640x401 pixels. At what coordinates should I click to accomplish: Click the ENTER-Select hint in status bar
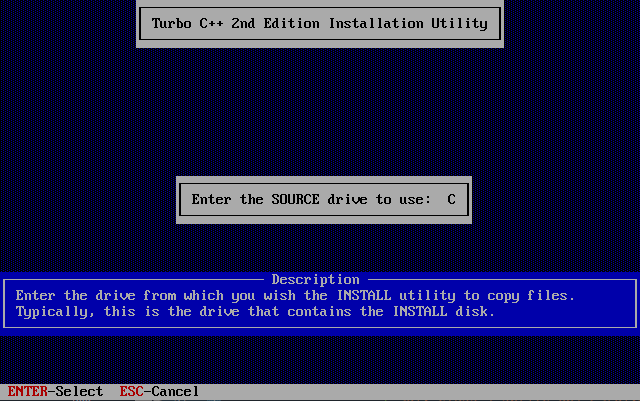point(55,392)
